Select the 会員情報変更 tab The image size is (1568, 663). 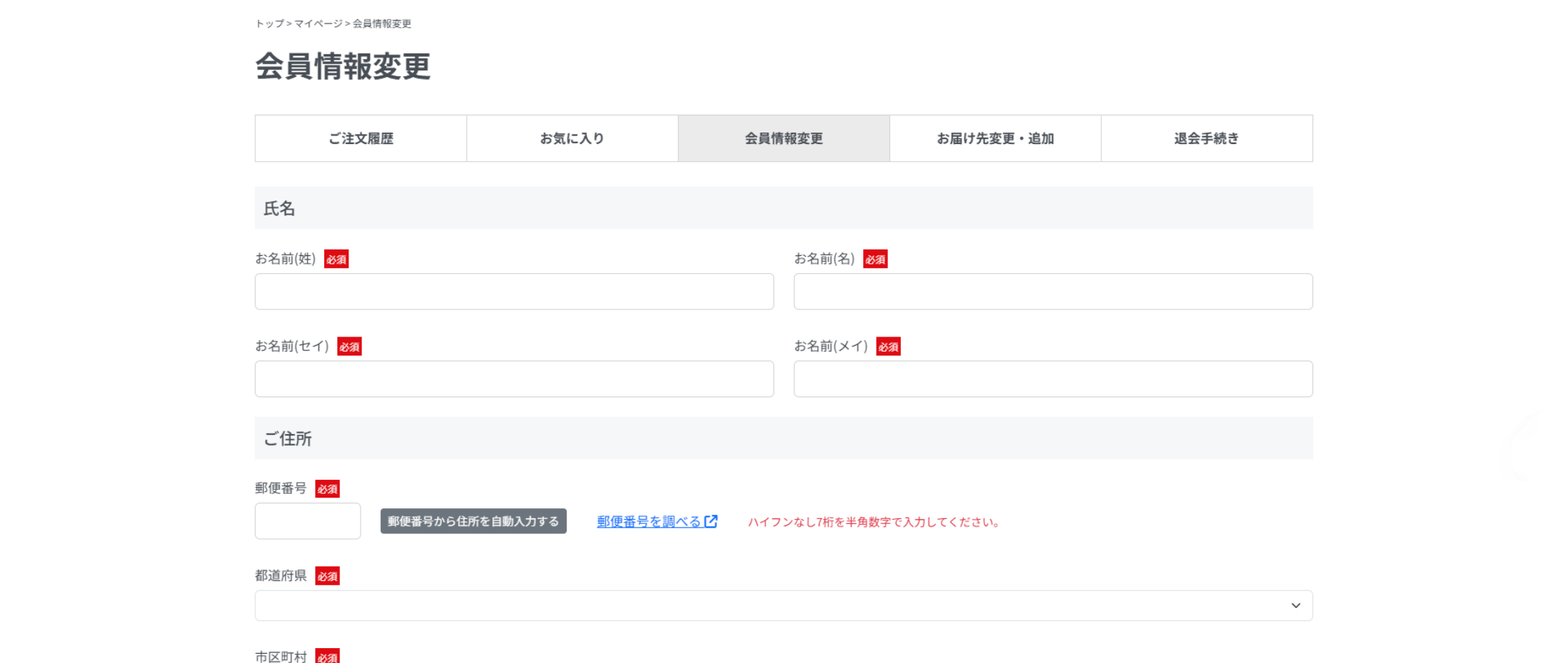[x=784, y=138]
